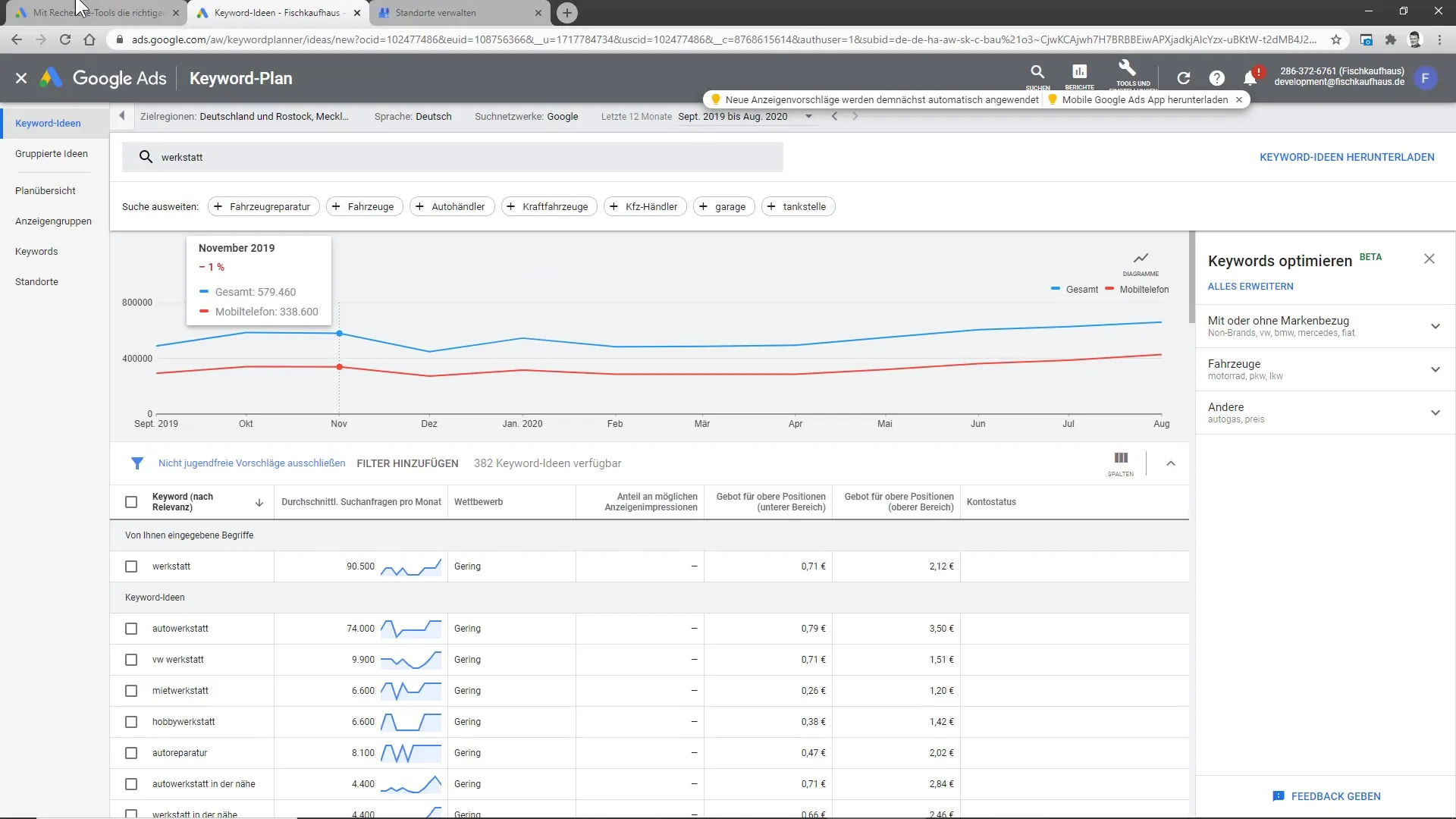Image resolution: width=1456 pixels, height=819 pixels.
Task: Open Standorte in sidebar
Action: point(36,281)
